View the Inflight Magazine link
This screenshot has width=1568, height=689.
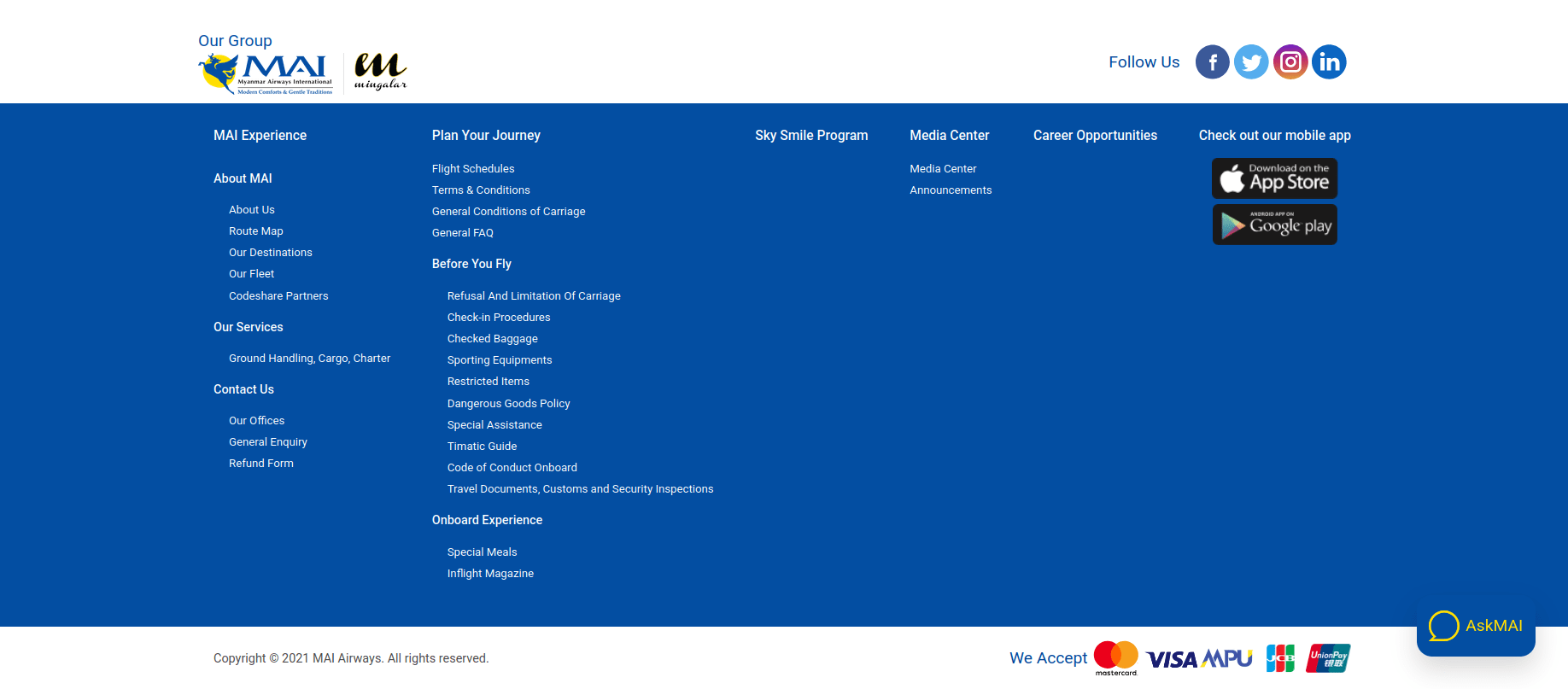(490, 574)
